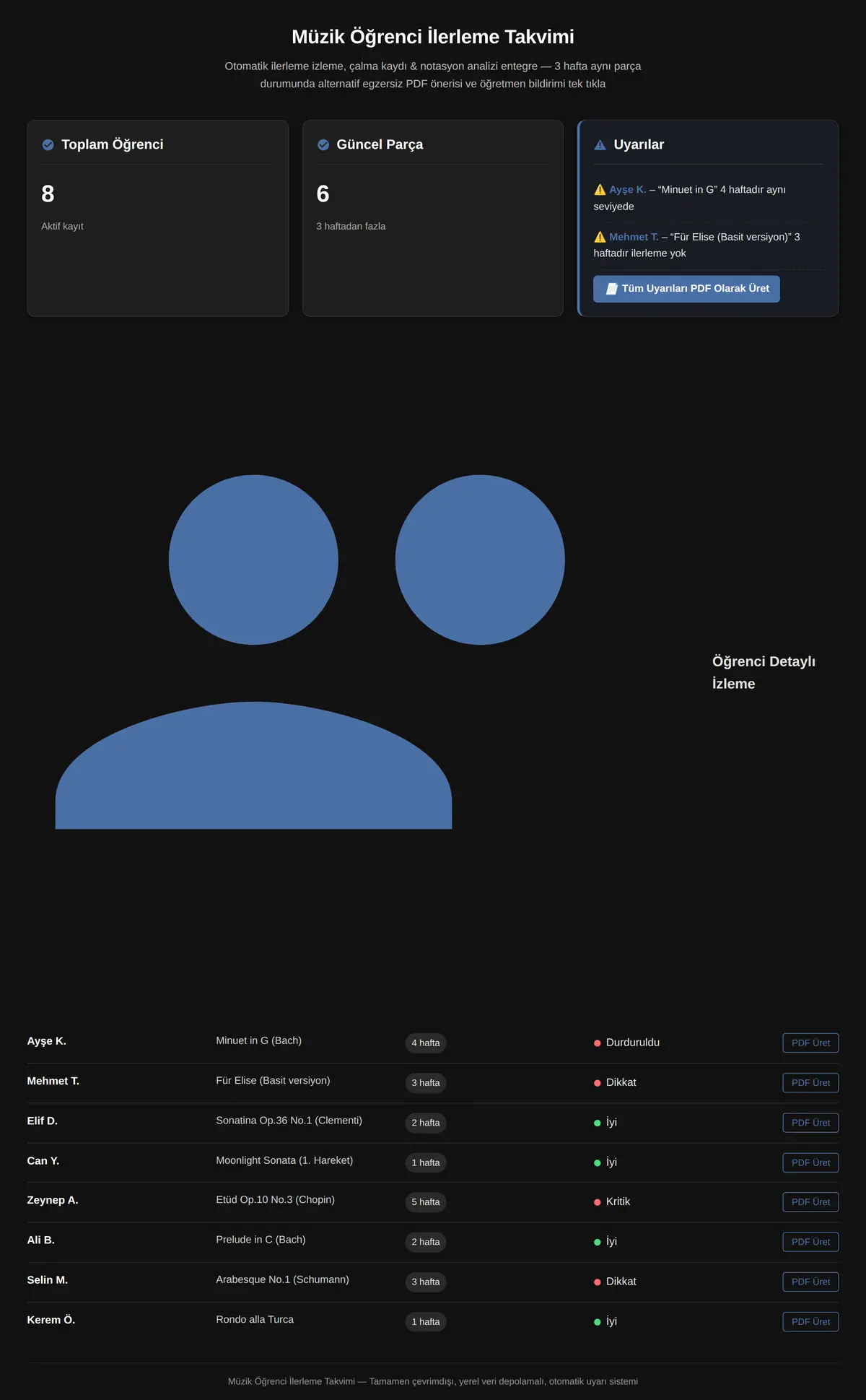Image resolution: width=866 pixels, height=1400 pixels.
Task: Click PDF Üret for Ayşe K.
Action: 810,1043
